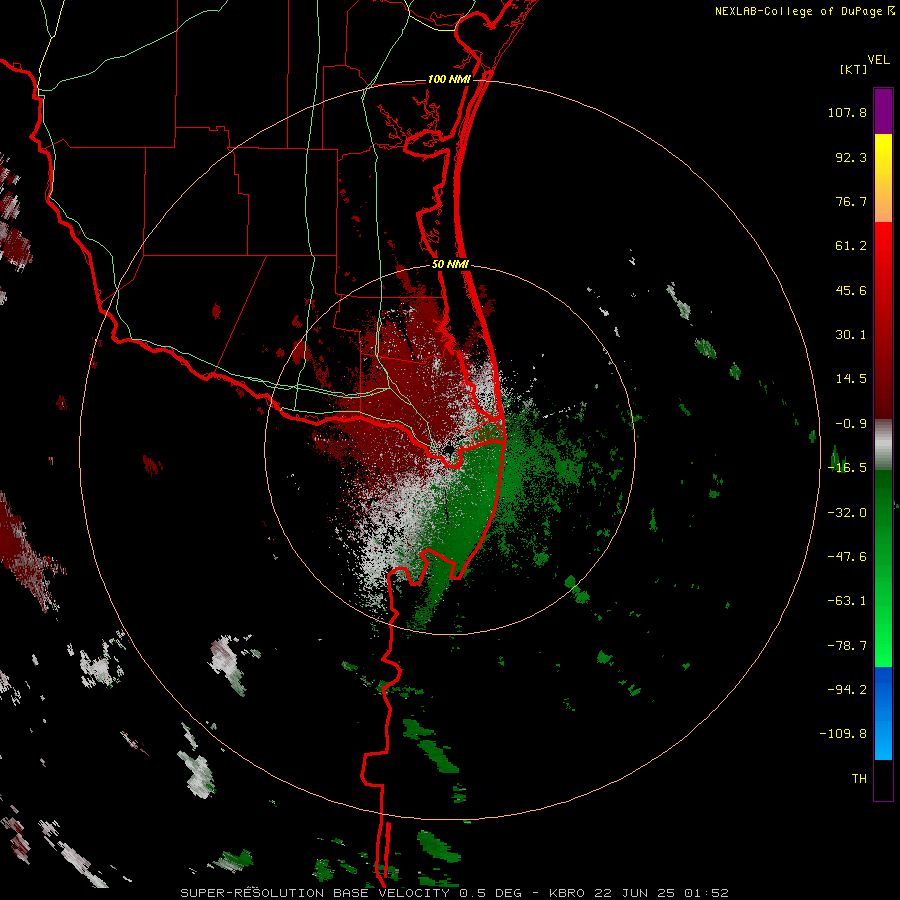
Task: Click the 107.8 velocity scale value
Action: (x=847, y=112)
